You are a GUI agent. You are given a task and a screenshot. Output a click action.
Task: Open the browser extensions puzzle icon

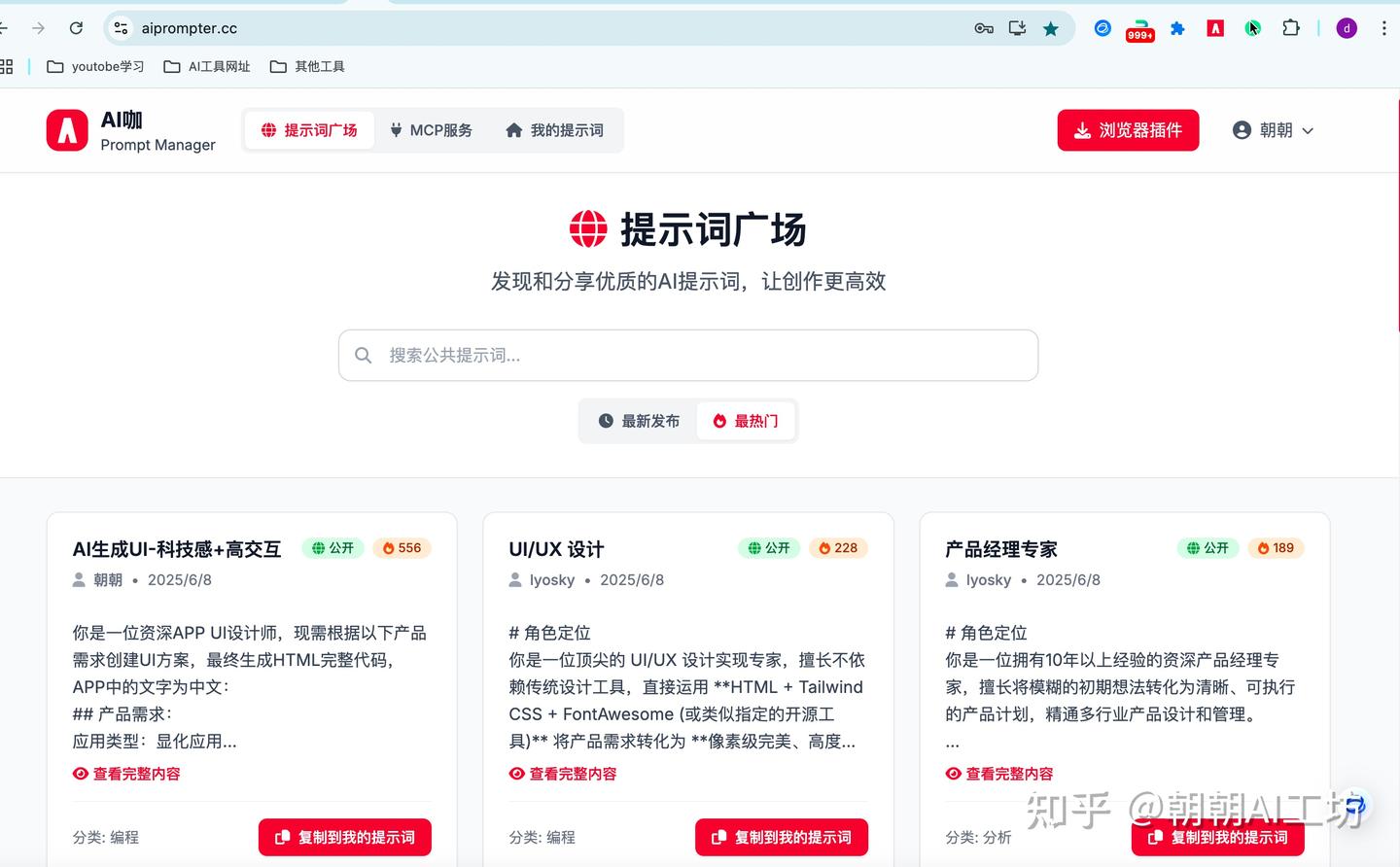click(1291, 28)
